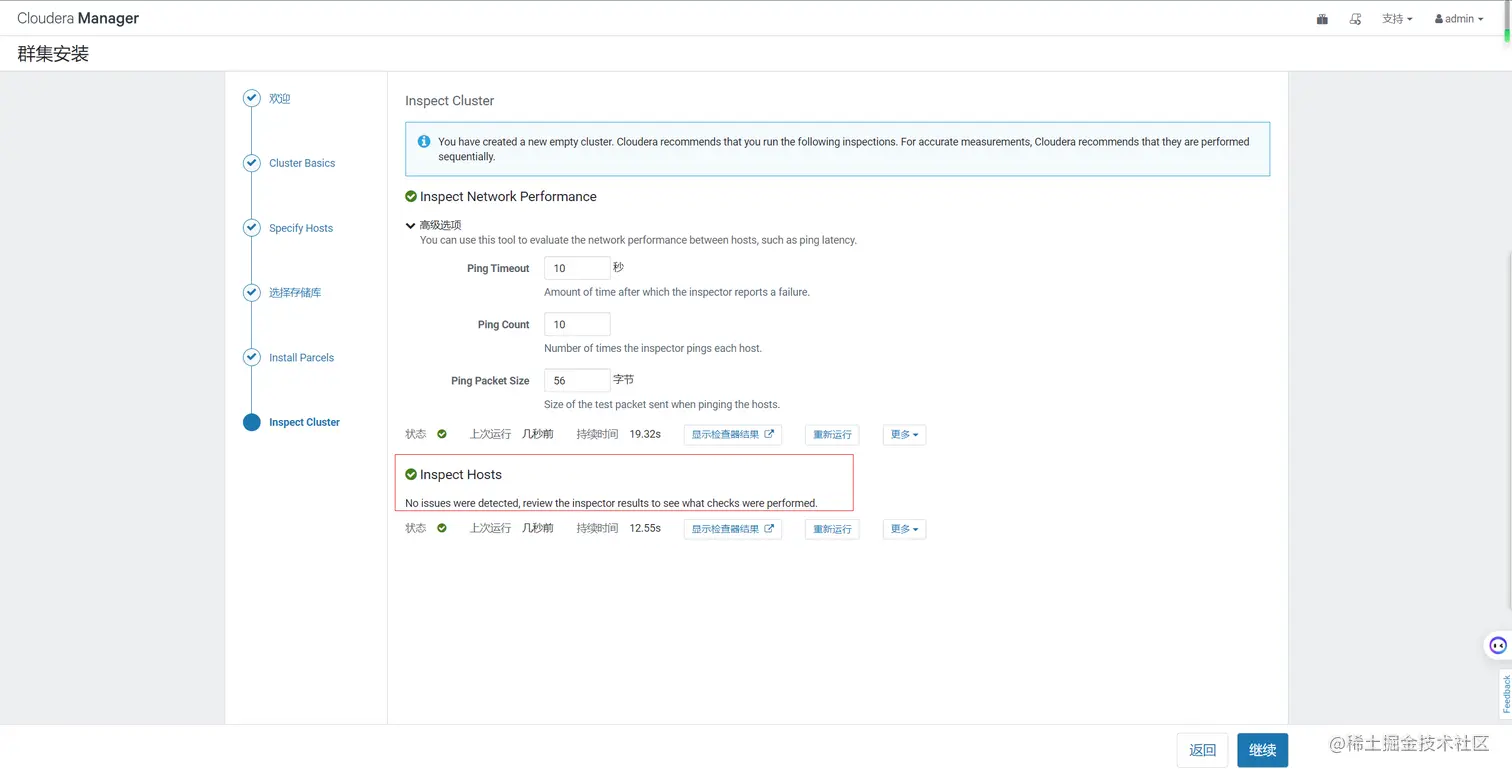Open the admin user menu

point(1459,19)
